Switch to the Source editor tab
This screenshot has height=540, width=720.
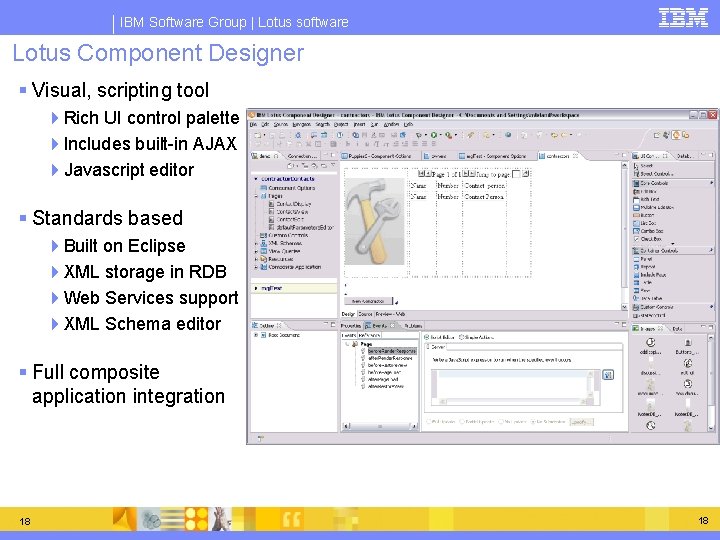tap(365, 314)
